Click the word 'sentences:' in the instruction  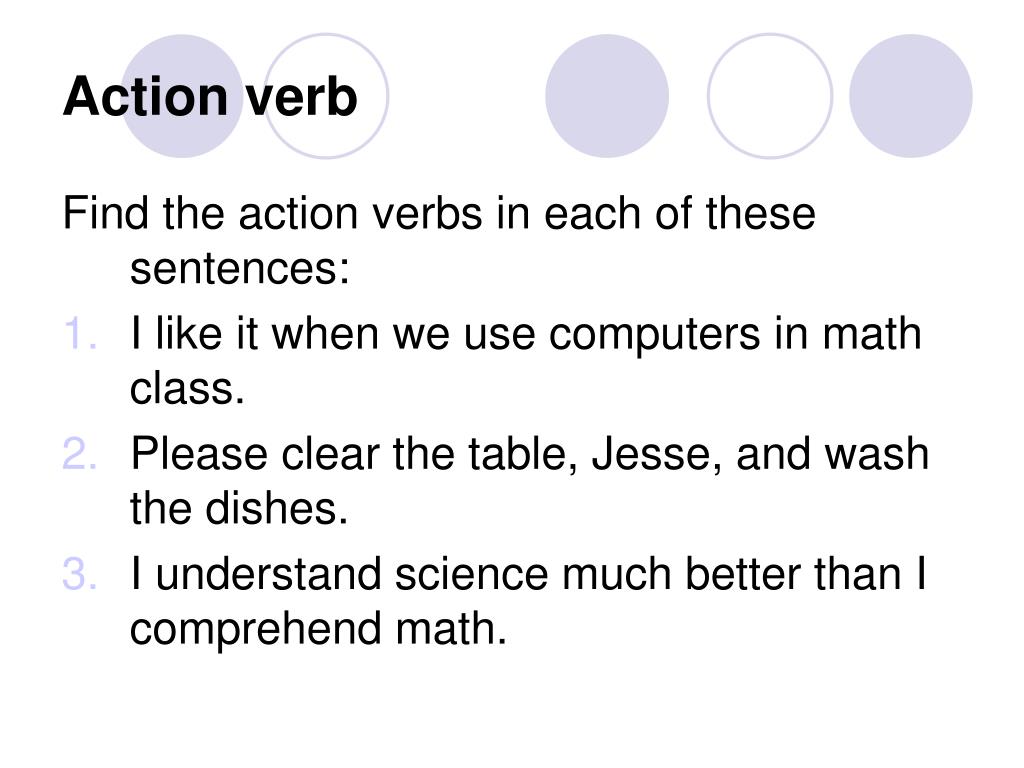click(240, 268)
